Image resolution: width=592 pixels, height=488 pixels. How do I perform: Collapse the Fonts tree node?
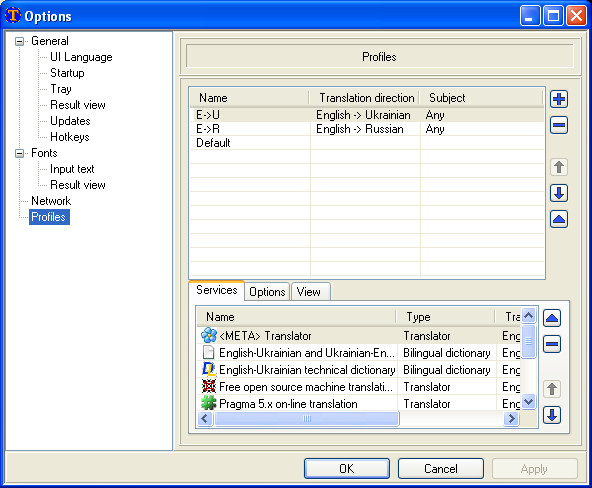coord(19,153)
